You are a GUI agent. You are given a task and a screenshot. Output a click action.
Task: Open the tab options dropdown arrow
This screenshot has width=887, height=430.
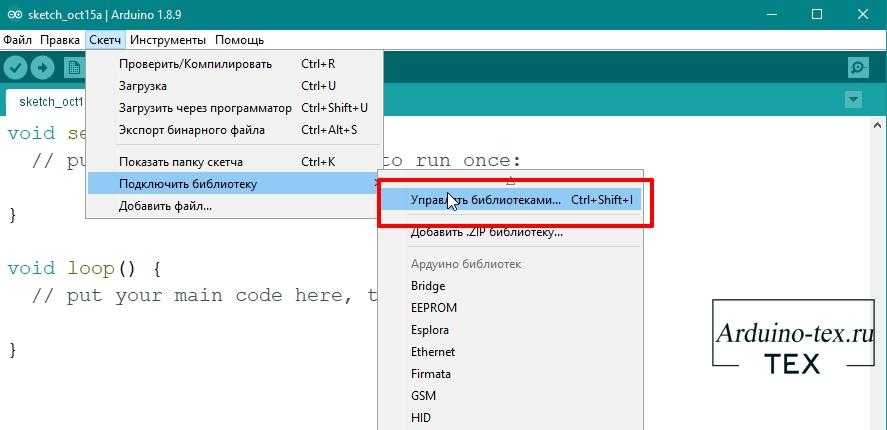tap(853, 99)
